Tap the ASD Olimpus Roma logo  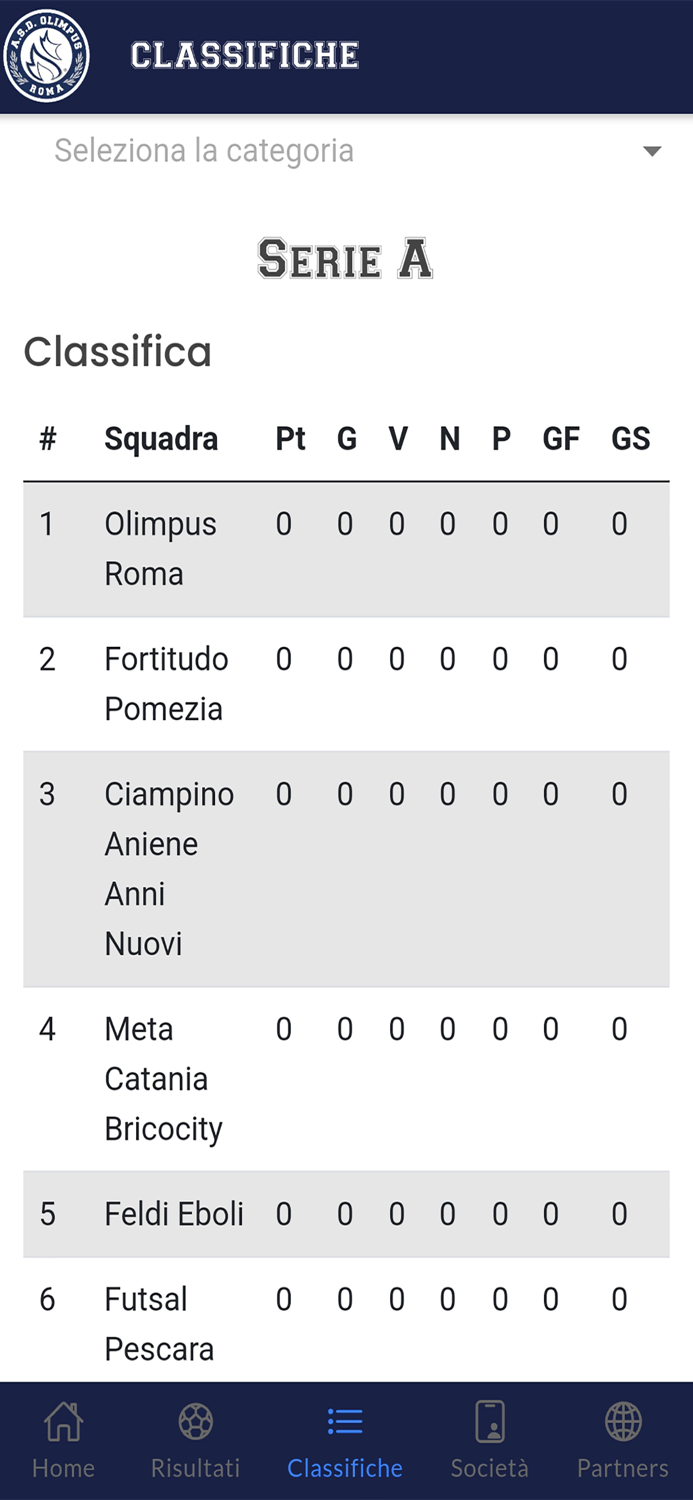47,56
